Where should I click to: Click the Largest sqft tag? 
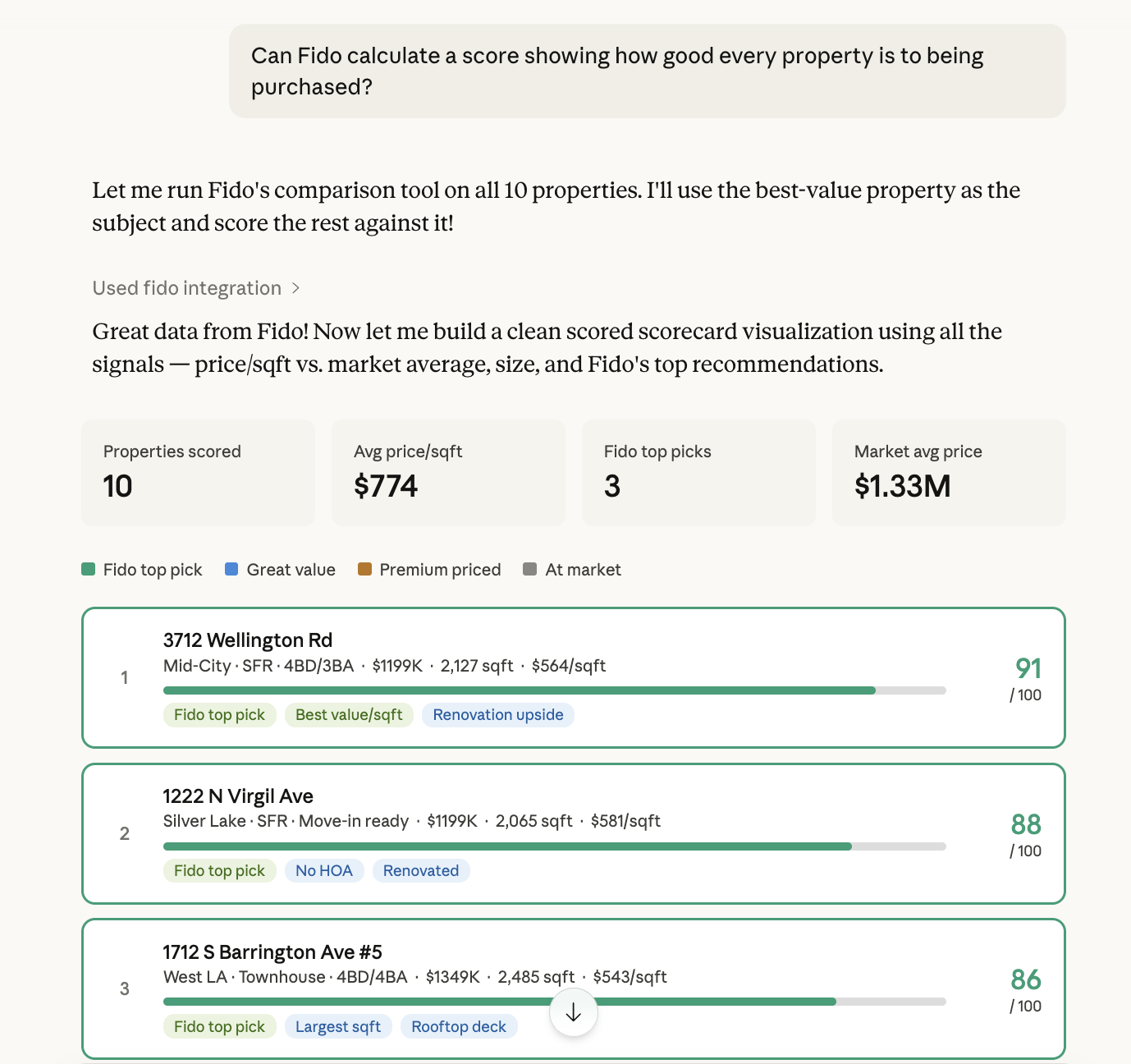click(338, 1027)
